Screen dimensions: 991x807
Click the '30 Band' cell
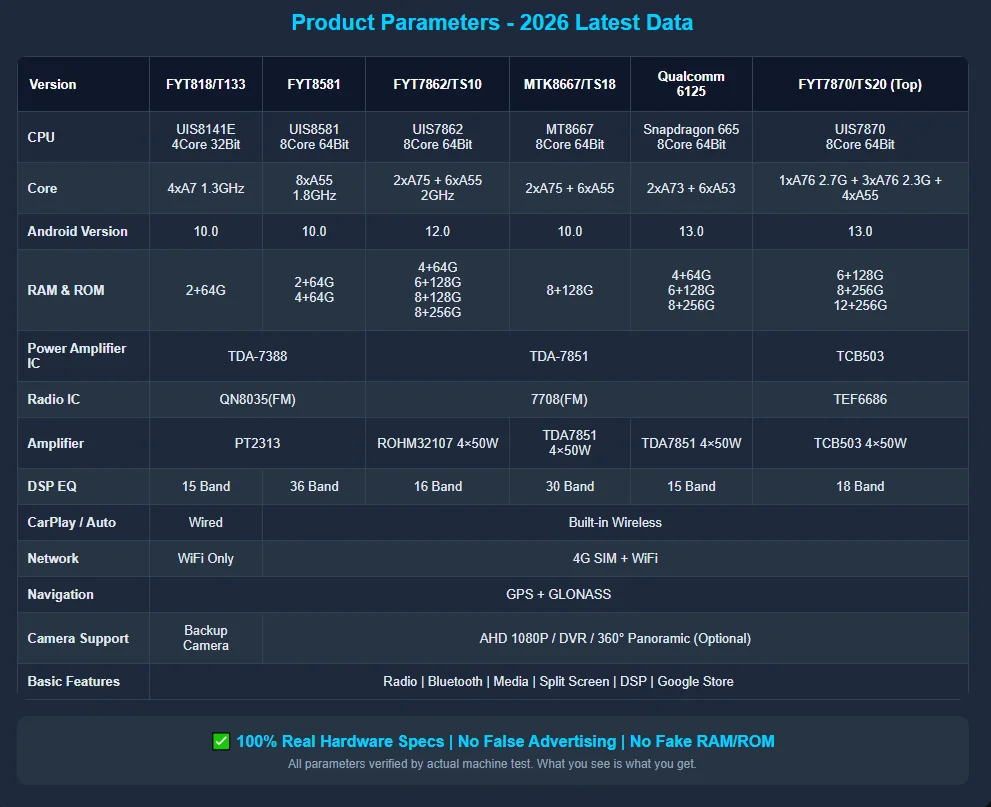point(570,486)
